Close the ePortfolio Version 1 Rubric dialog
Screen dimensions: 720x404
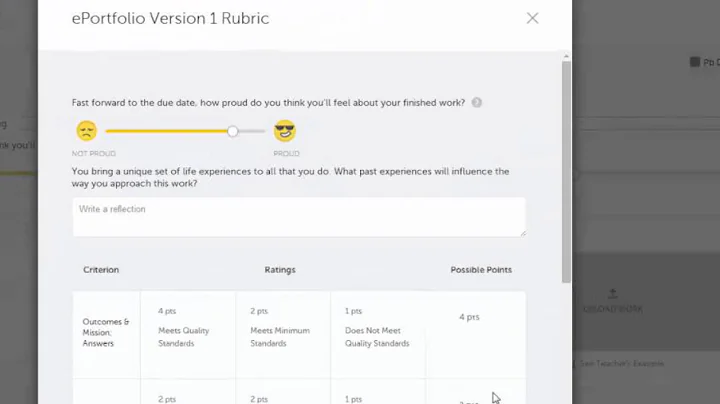(532, 18)
